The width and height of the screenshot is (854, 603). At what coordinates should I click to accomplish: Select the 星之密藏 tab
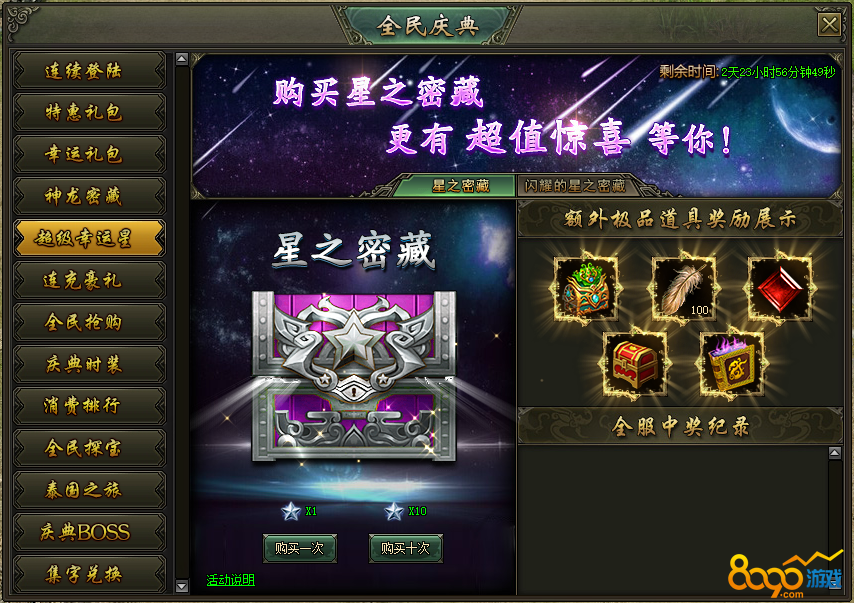click(x=460, y=186)
